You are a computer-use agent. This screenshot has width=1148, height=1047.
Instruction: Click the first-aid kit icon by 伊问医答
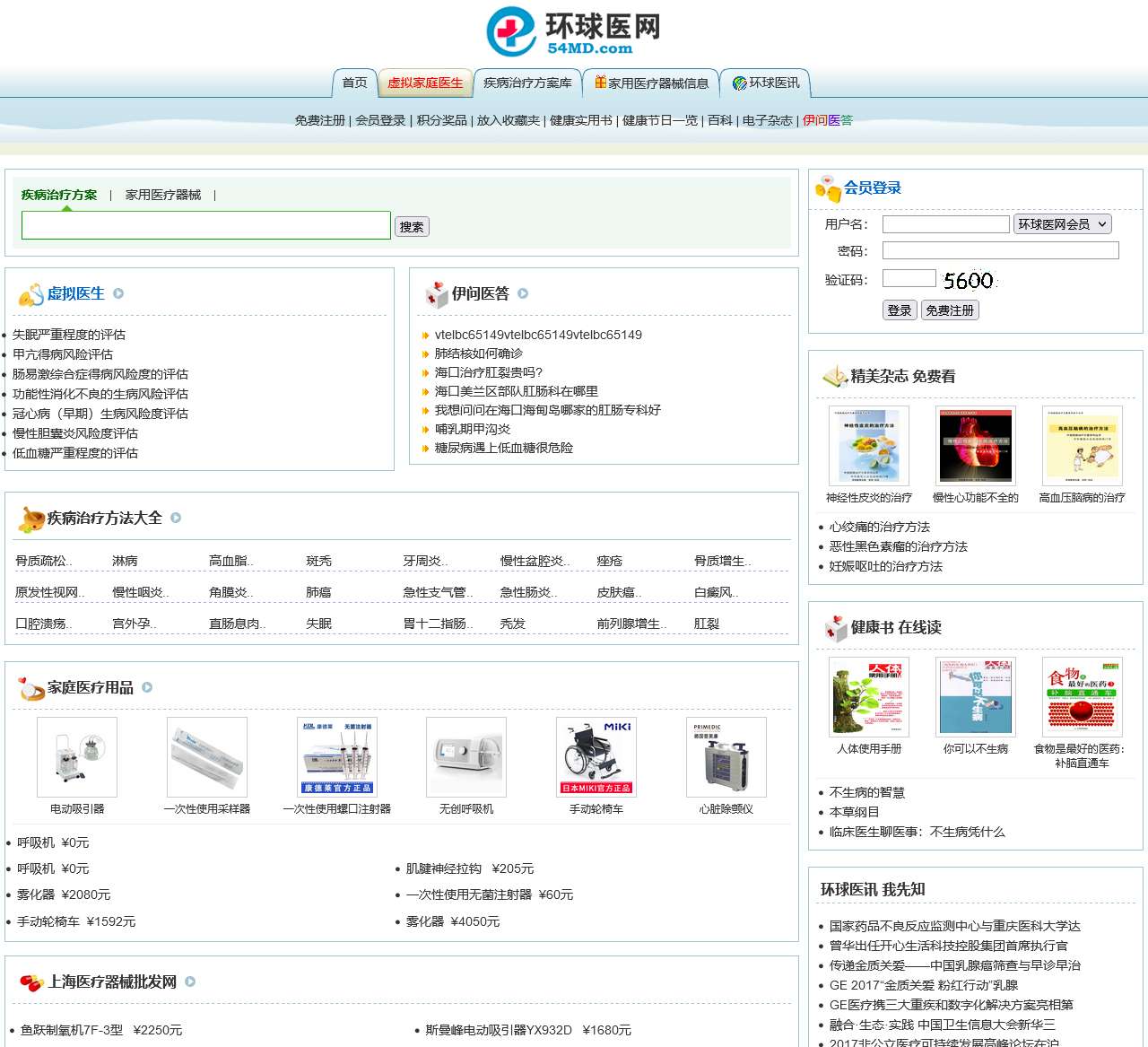click(436, 294)
